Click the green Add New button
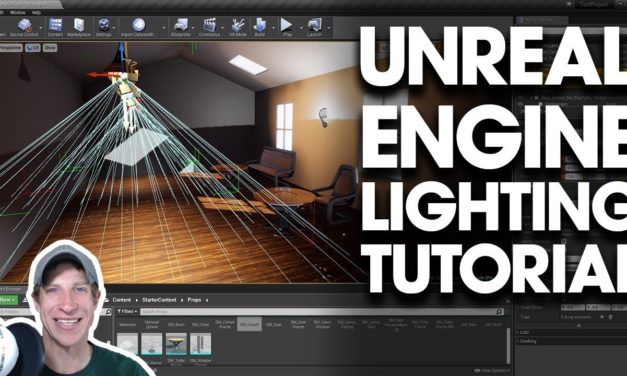Image resolution: width=627 pixels, height=376 pixels. pyautogui.click(x=8, y=300)
